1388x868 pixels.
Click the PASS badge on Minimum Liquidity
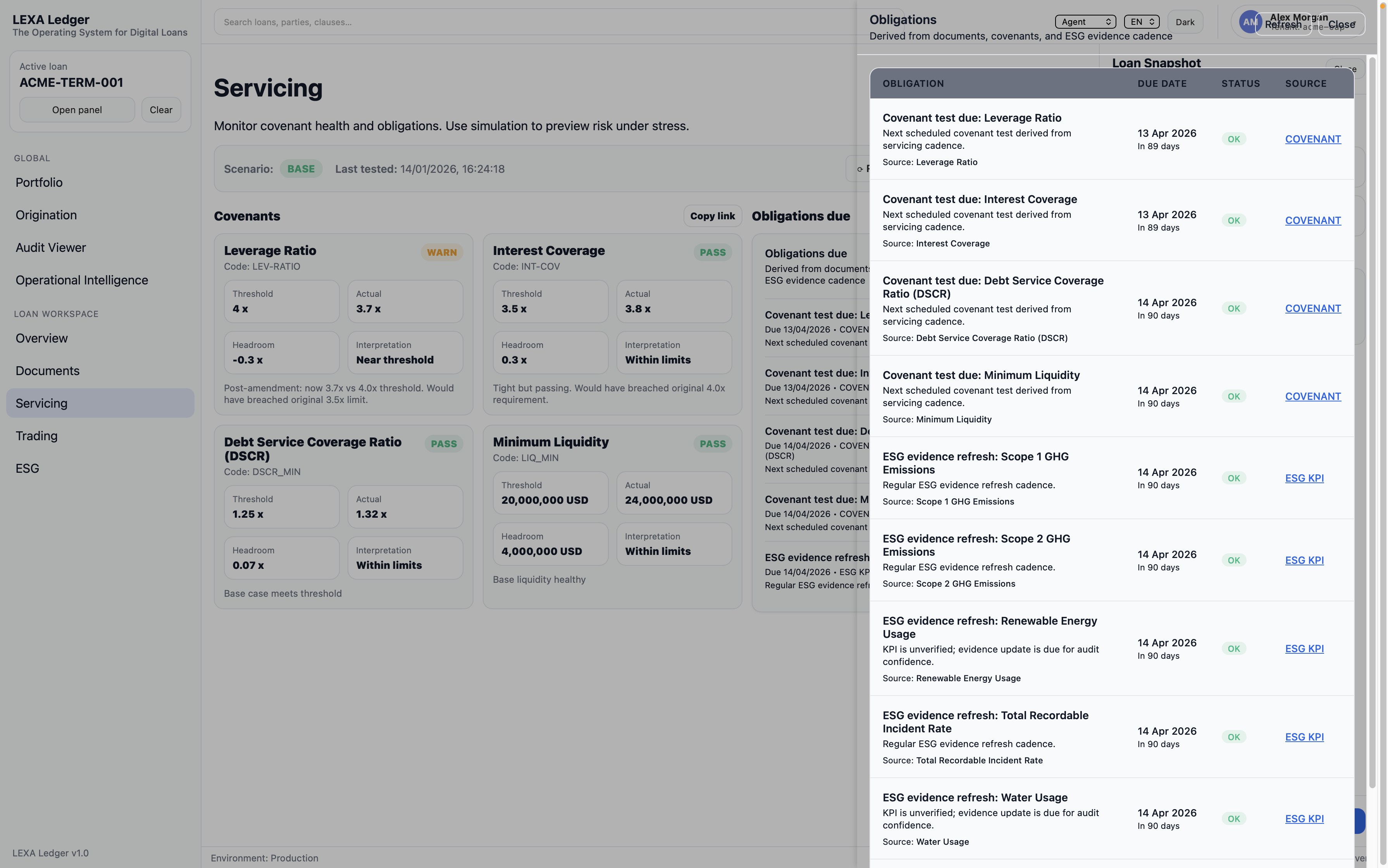point(712,444)
